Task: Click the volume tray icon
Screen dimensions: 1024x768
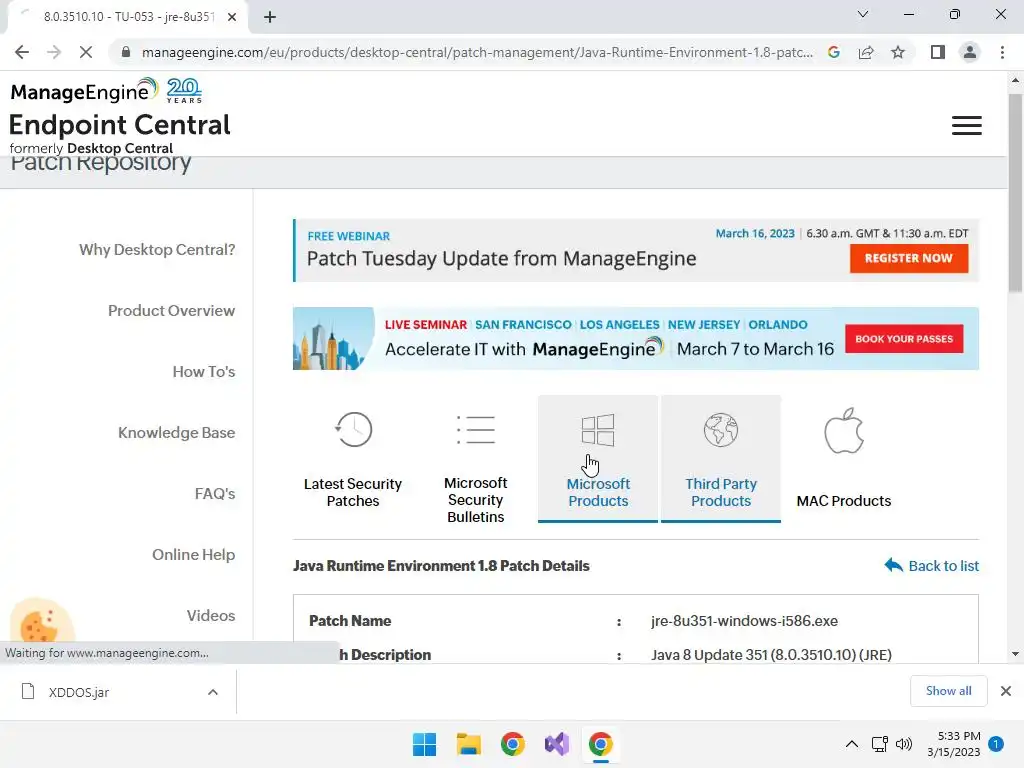Action: [904, 744]
